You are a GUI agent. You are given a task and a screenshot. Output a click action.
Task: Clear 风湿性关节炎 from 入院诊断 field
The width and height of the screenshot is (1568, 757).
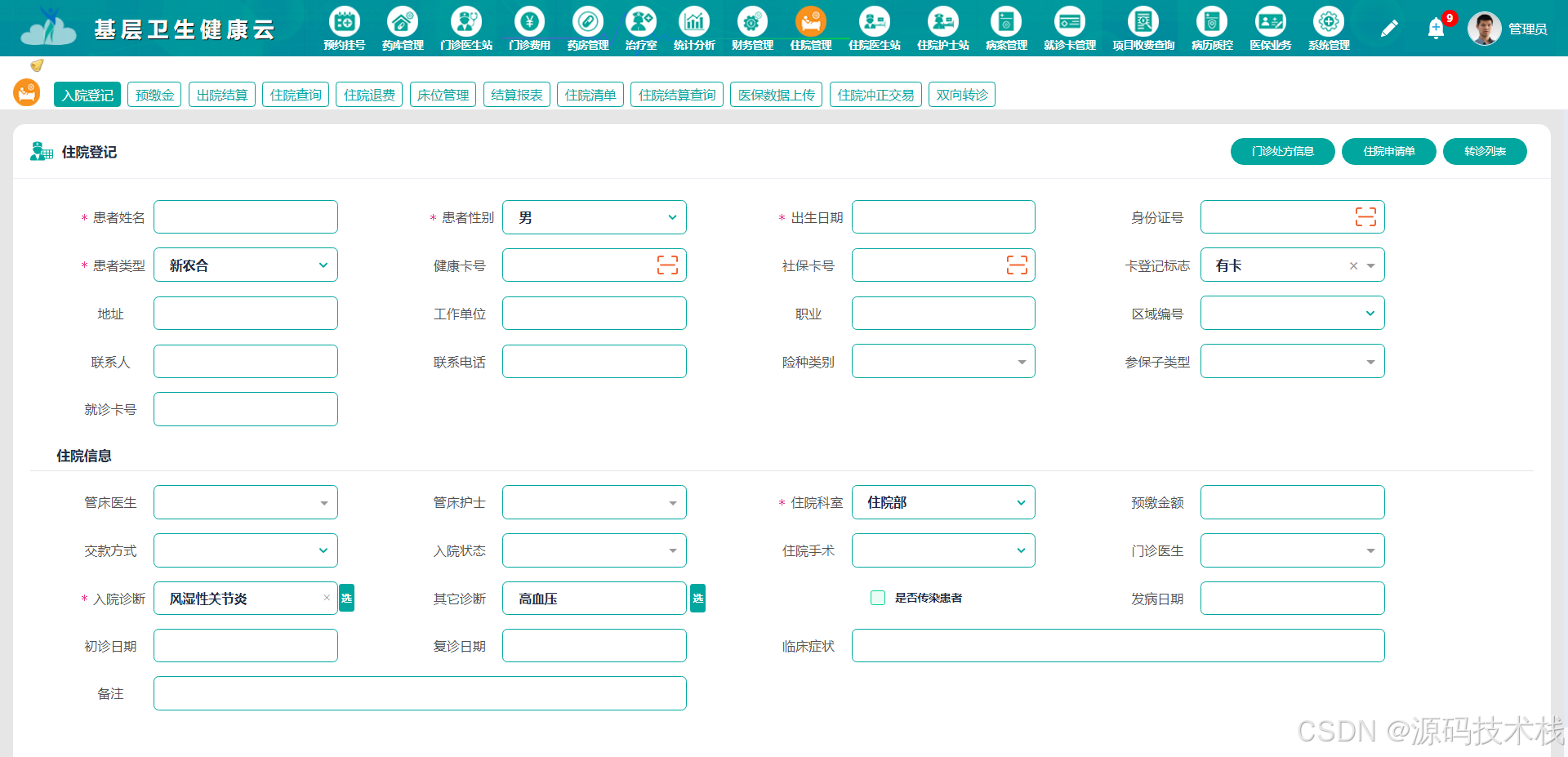point(327,598)
